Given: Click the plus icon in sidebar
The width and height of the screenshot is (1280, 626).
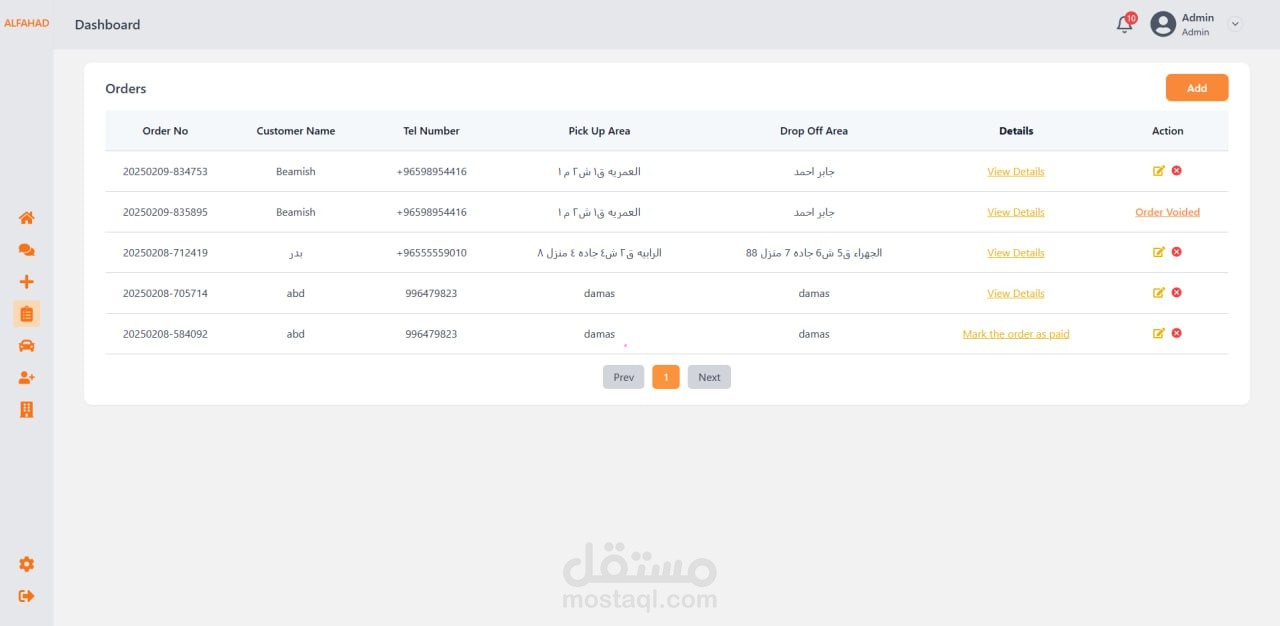Looking at the screenshot, I should 27,282.
